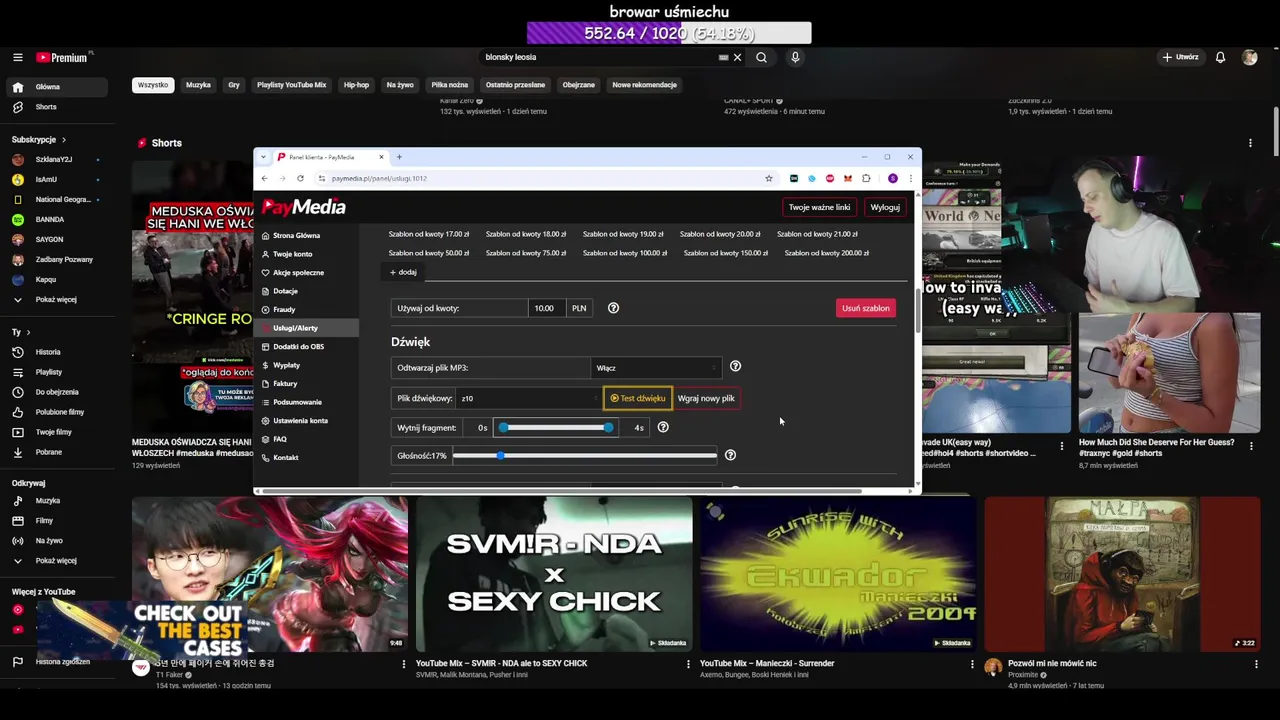This screenshot has height=720, width=1280.
Task: Click help icon next to Odtwarzaj plik MP3
Action: pyautogui.click(x=735, y=367)
